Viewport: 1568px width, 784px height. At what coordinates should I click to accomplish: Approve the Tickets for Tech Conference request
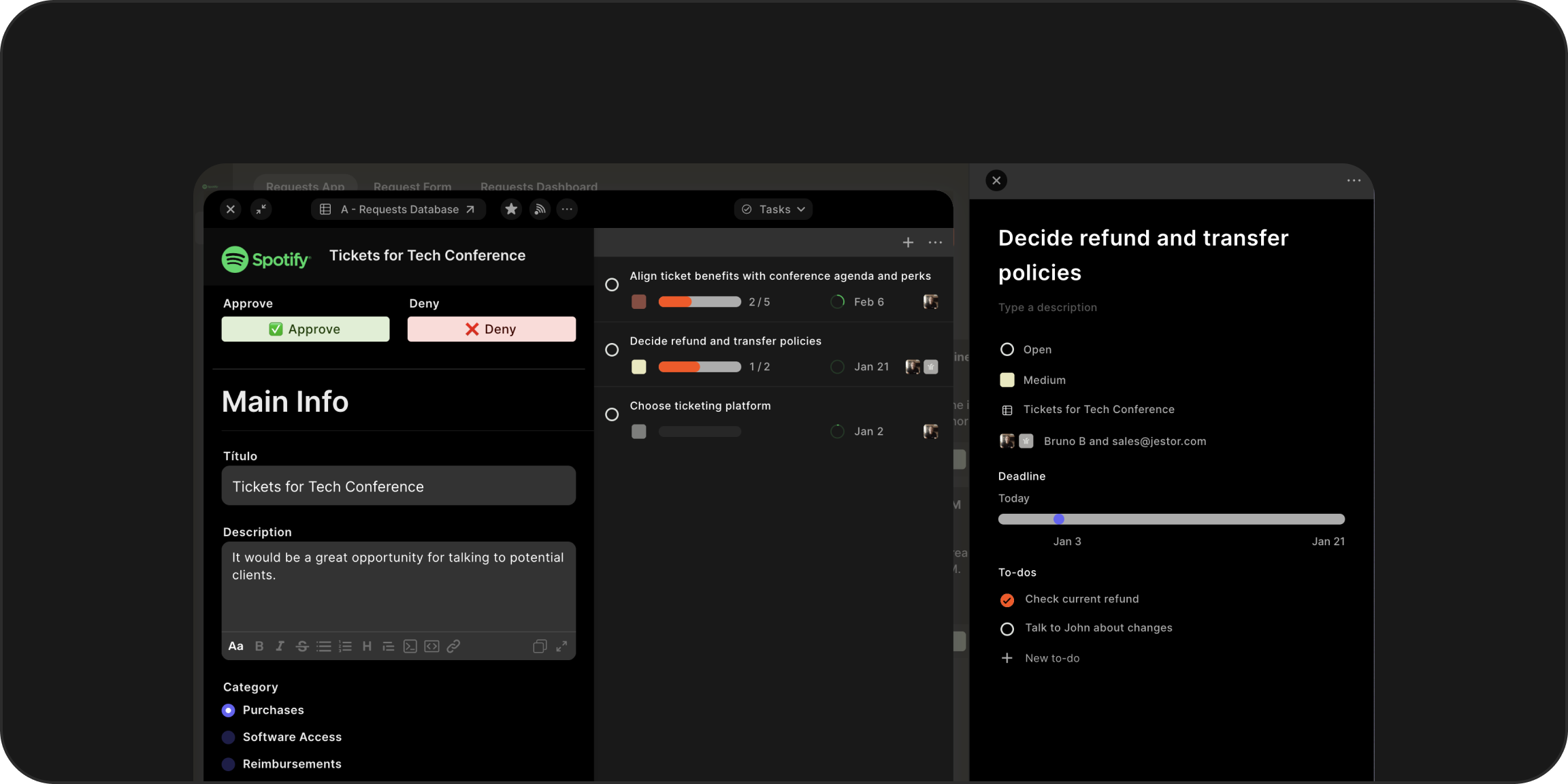point(305,329)
